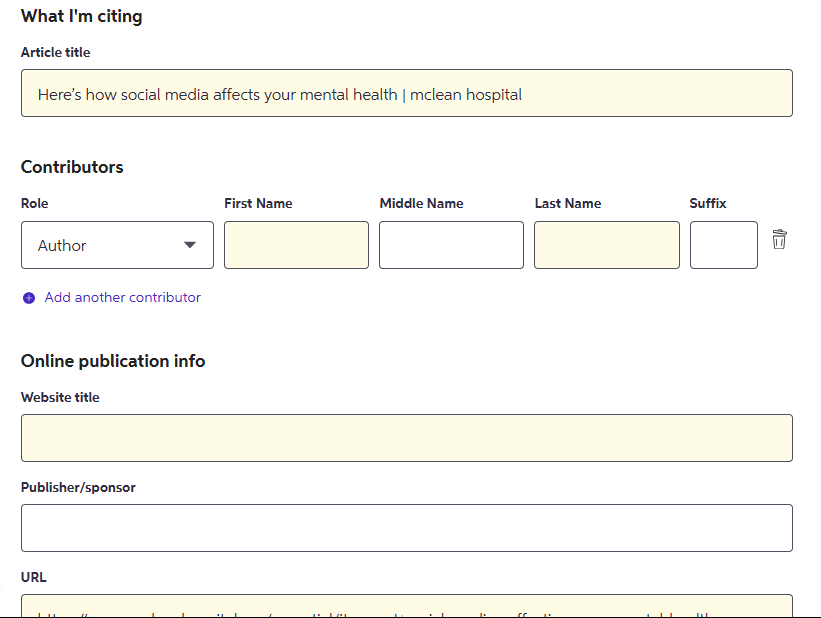Place cursor in the Last Name field
This screenshot has height=618, width=821.
[x=606, y=244]
